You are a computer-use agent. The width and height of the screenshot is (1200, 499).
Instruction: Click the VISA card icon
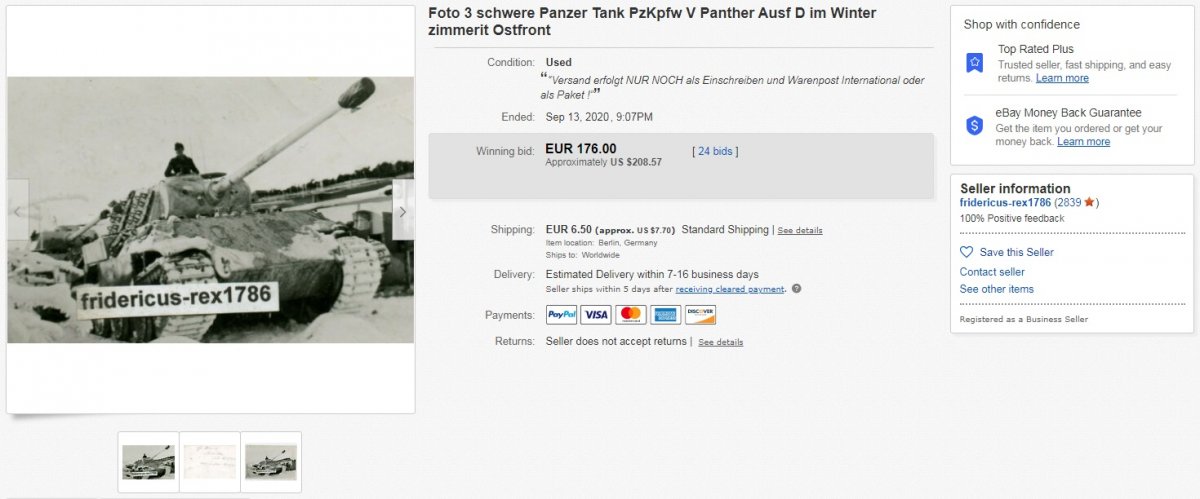[596, 315]
